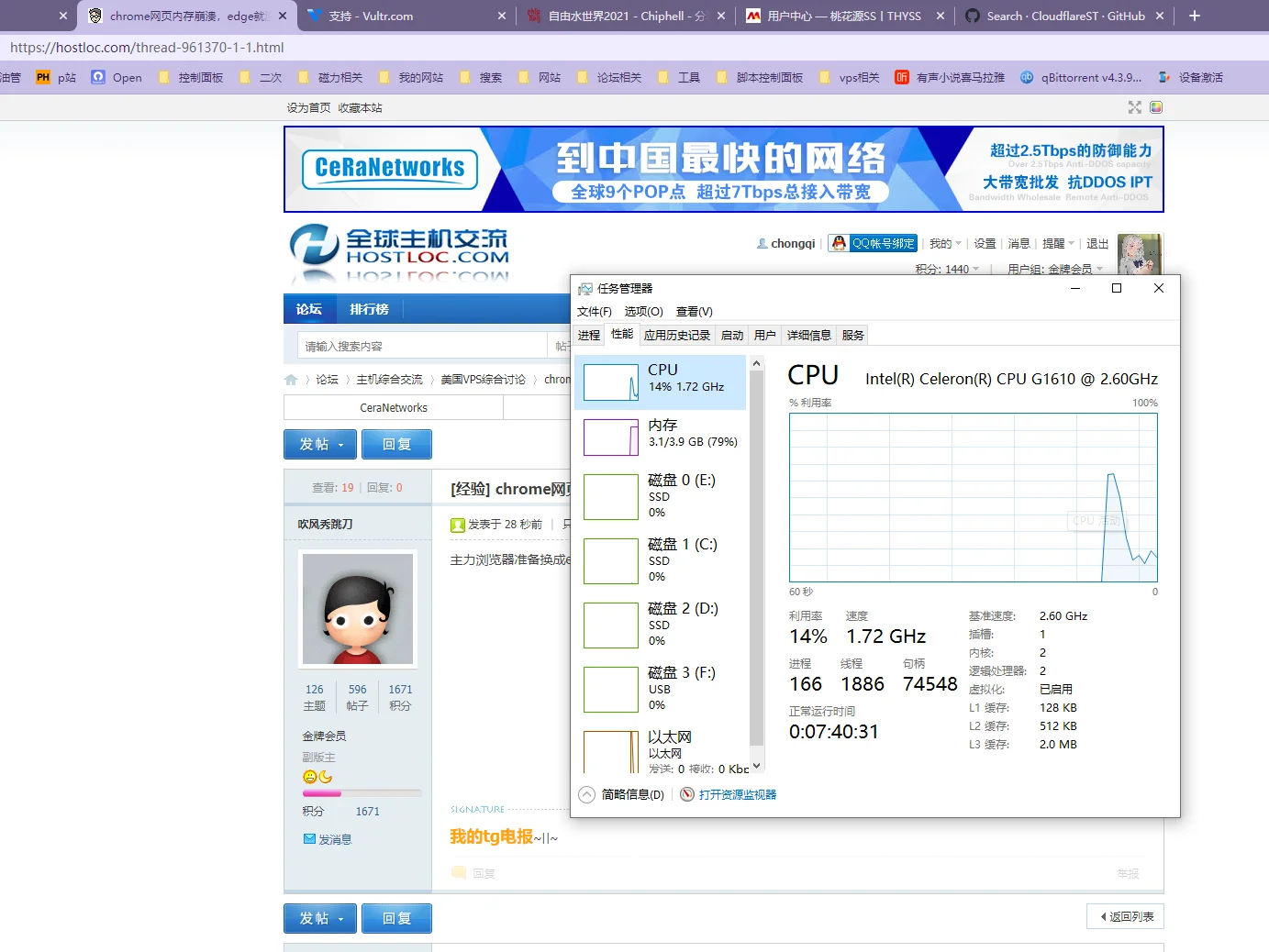The width and height of the screenshot is (1269, 952).
Task: Click the 返回列表 button
Action: pyautogui.click(x=1126, y=916)
